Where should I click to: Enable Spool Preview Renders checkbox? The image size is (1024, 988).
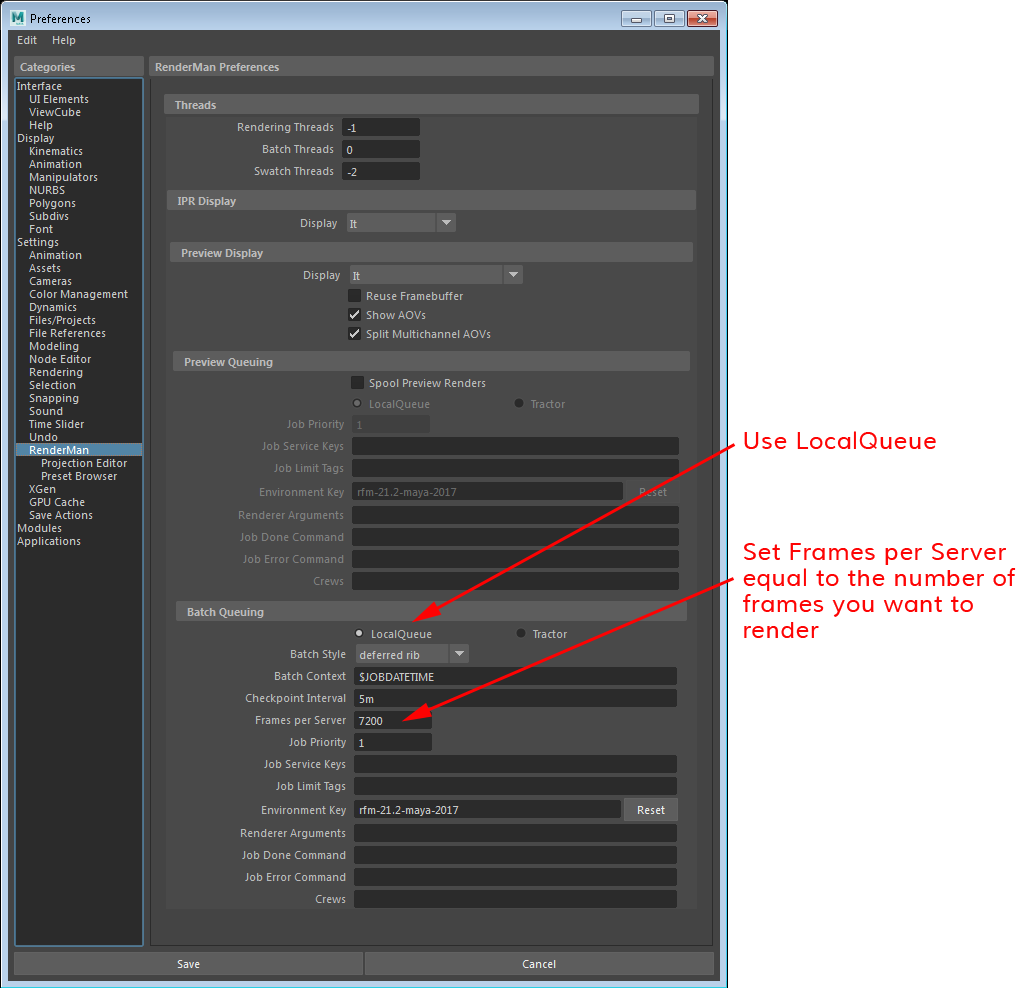pyautogui.click(x=357, y=383)
